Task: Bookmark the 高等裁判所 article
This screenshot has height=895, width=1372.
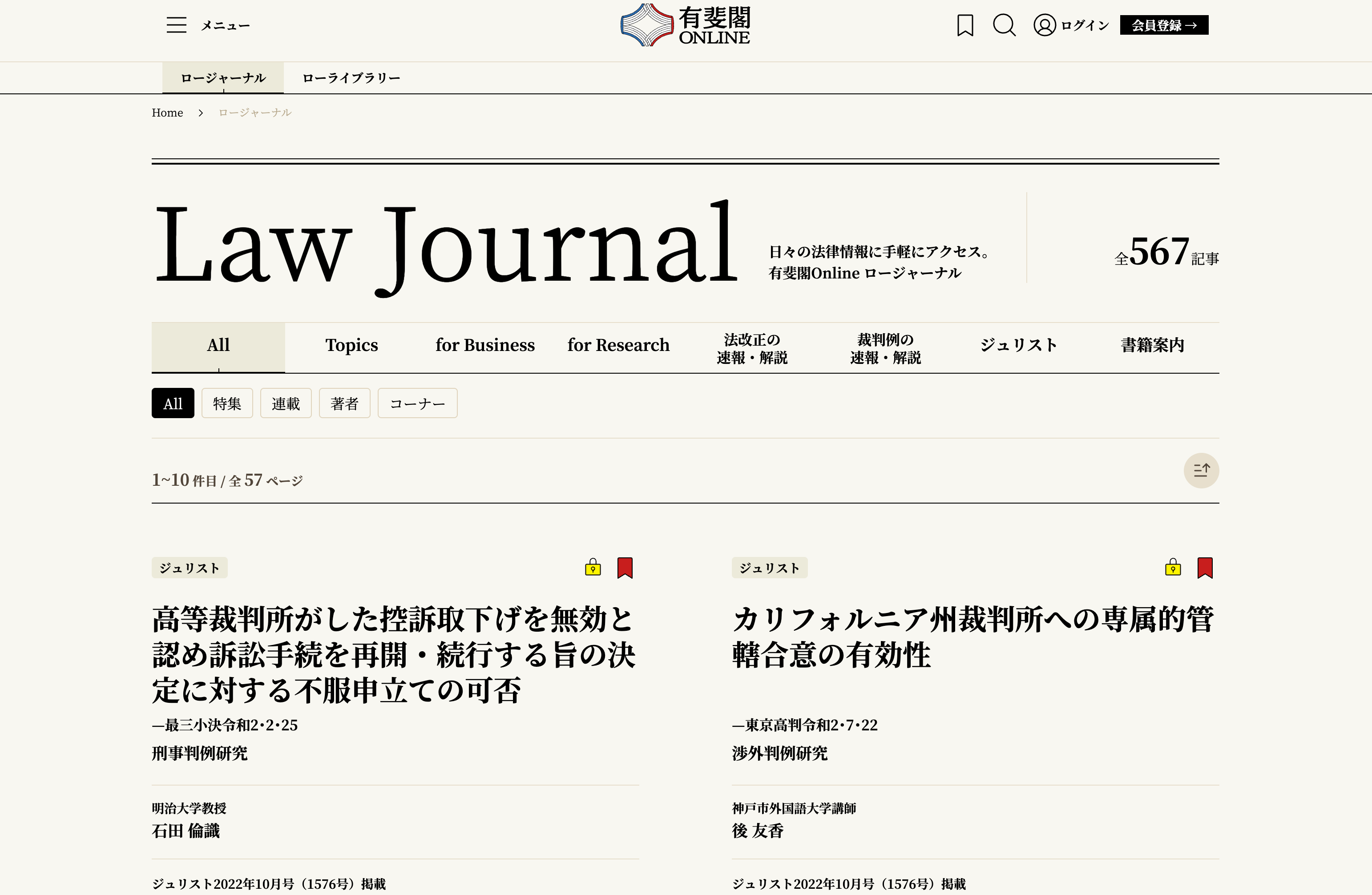Action: pyautogui.click(x=625, y=568)
